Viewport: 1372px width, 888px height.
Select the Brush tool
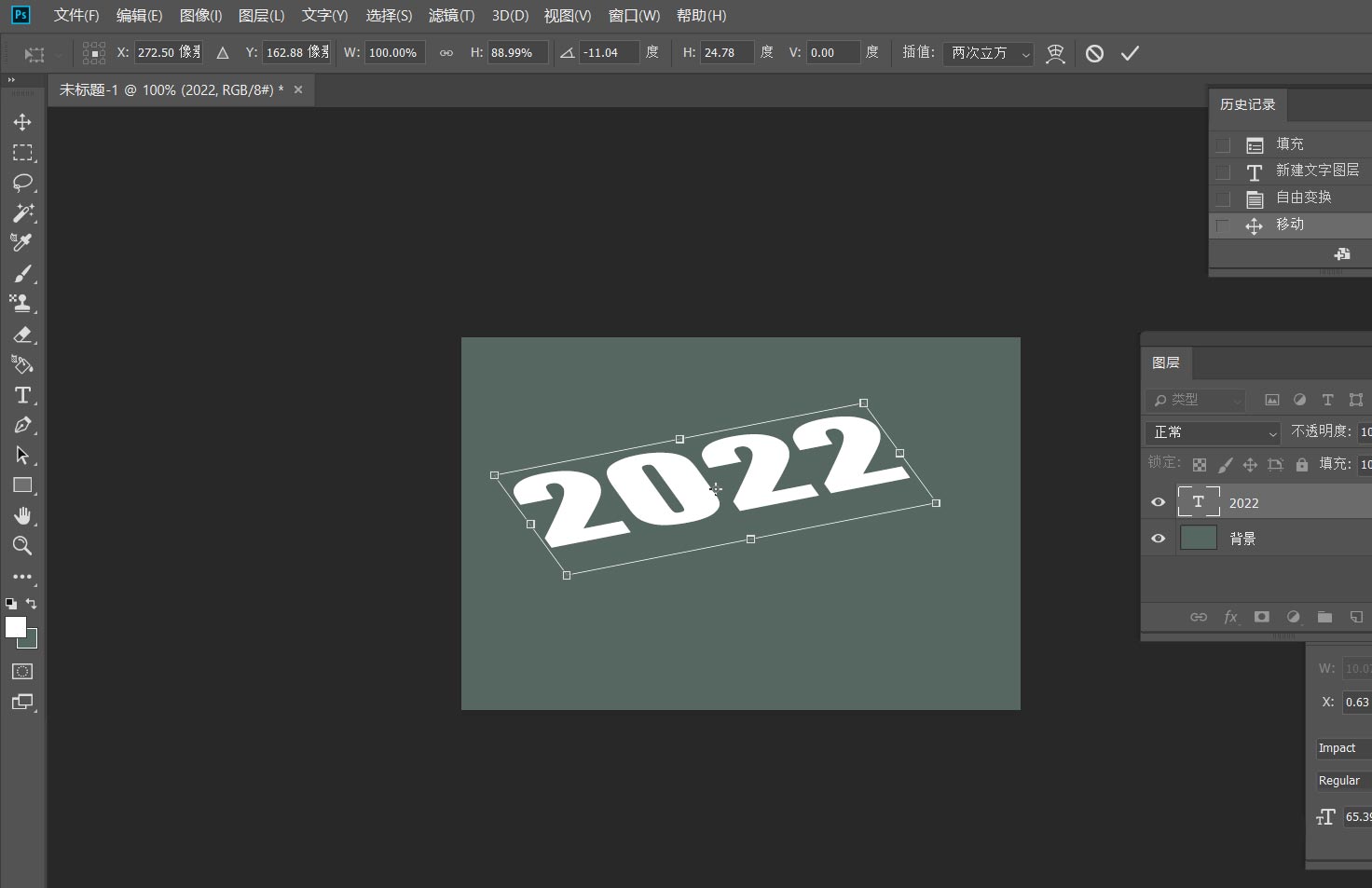coord(22,273)
